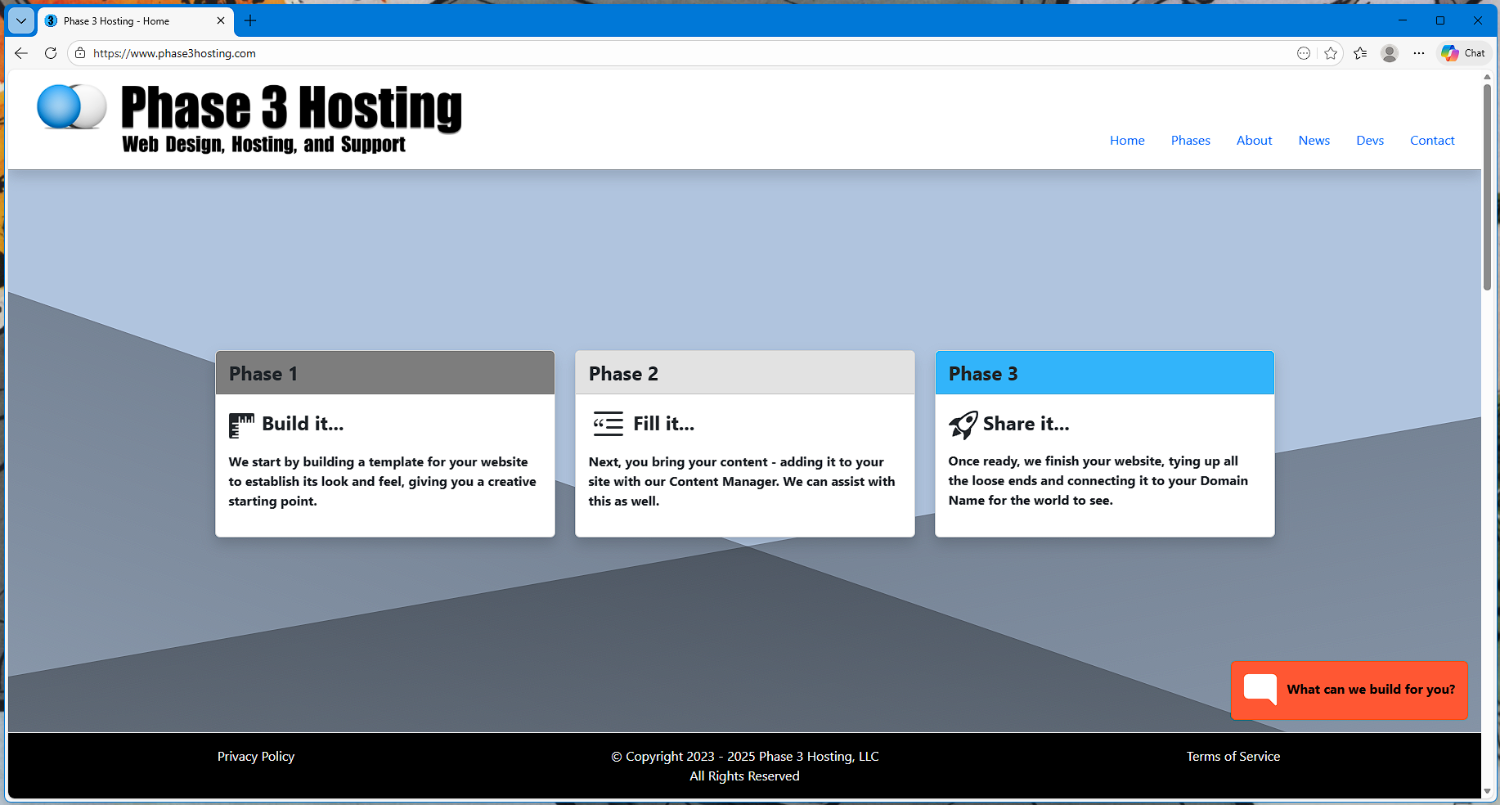
Task: Open the Contact navigation link
Action: pyautogui.click(x=1432, y=141)
